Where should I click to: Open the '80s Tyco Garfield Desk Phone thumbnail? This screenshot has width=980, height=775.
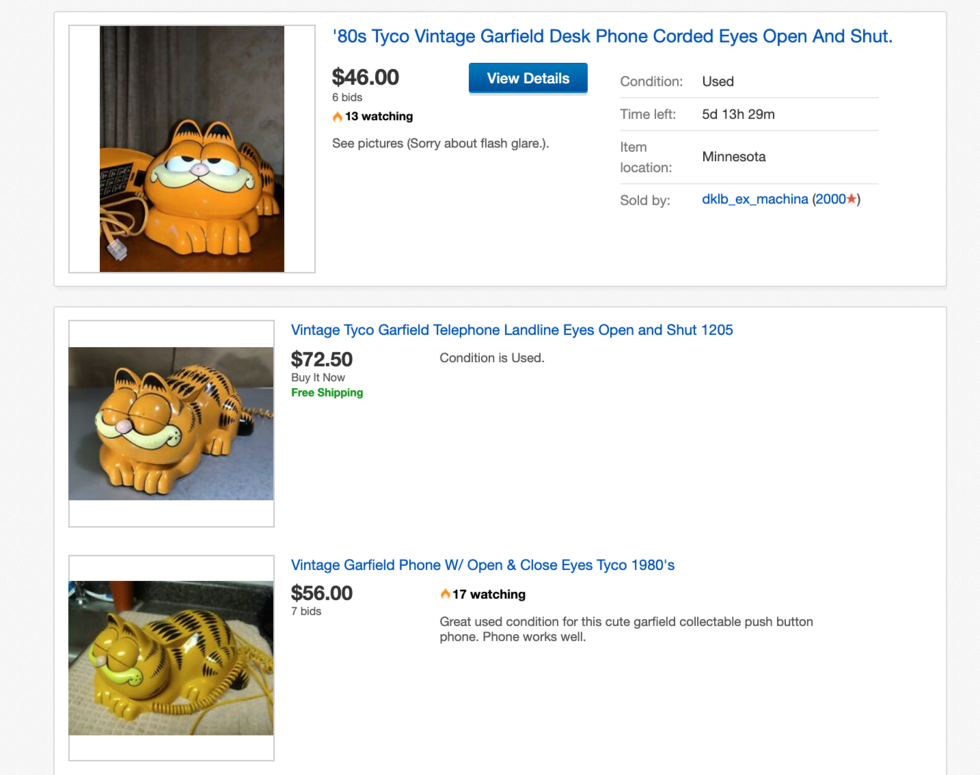point(192,149)
